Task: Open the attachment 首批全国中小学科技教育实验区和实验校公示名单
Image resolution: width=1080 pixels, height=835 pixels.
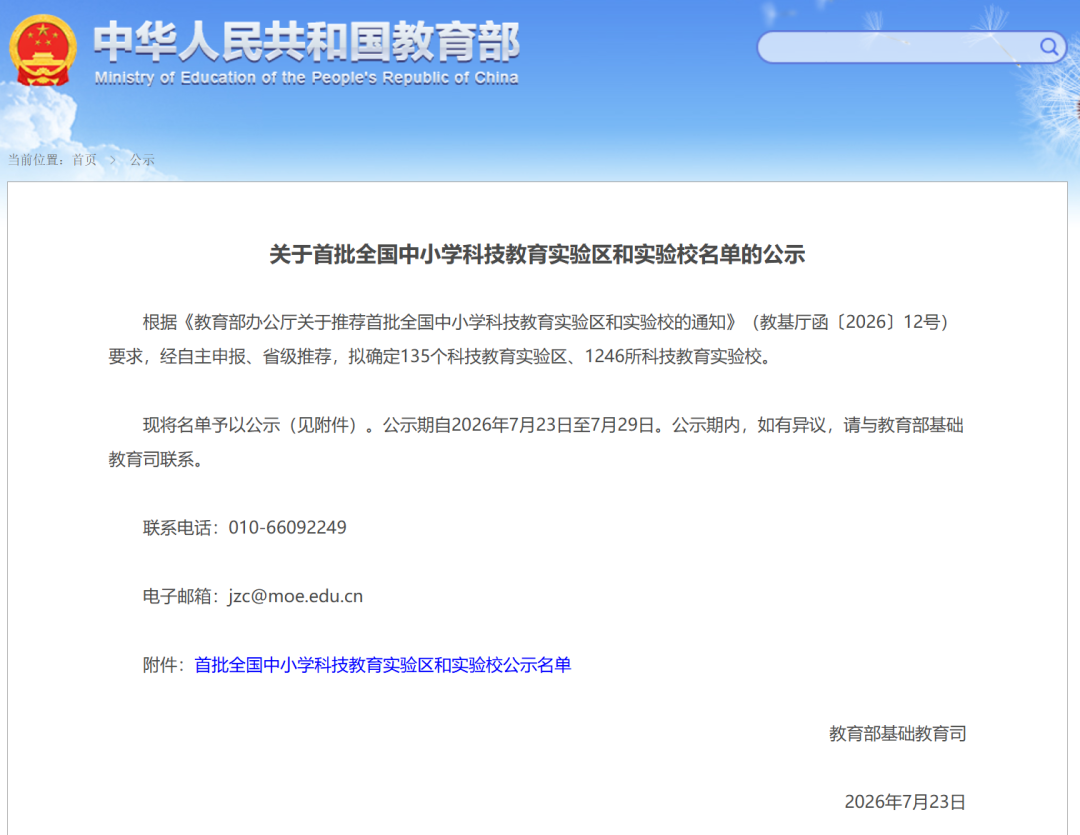Action: pyautogui.click(x=382, y=665)
